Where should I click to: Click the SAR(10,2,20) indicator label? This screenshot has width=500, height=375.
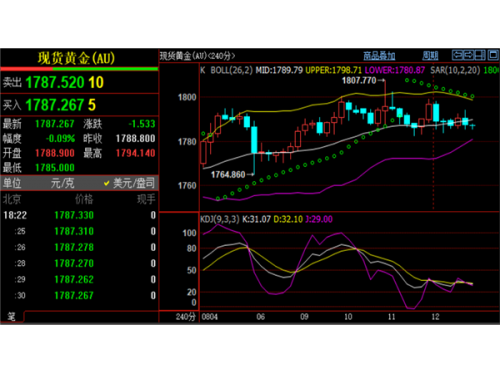click(455, 70)
